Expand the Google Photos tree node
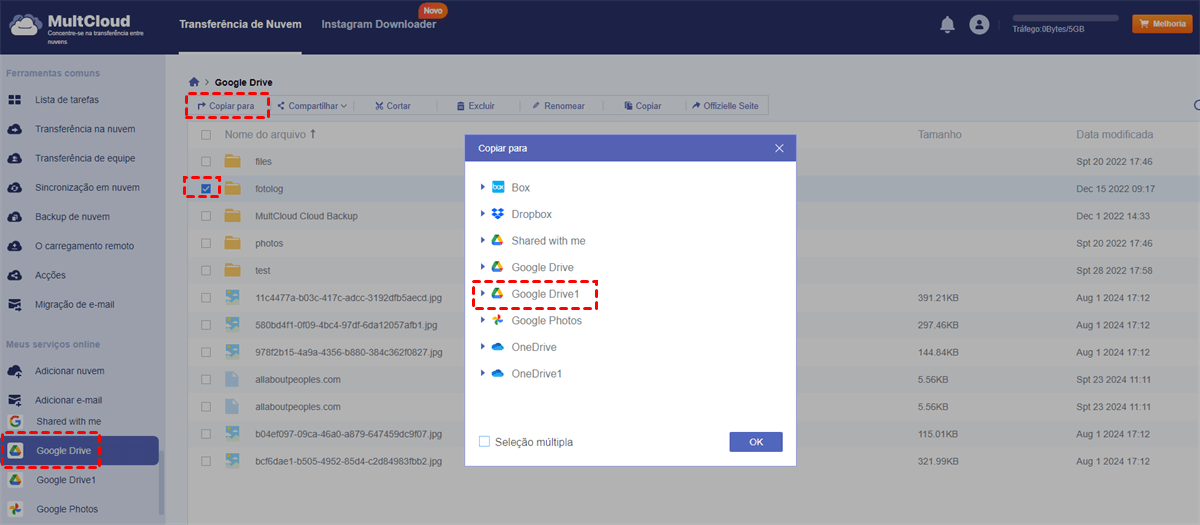Image resolution: width=1200 pixels, height=525 pixels. [x=482, y=320]
